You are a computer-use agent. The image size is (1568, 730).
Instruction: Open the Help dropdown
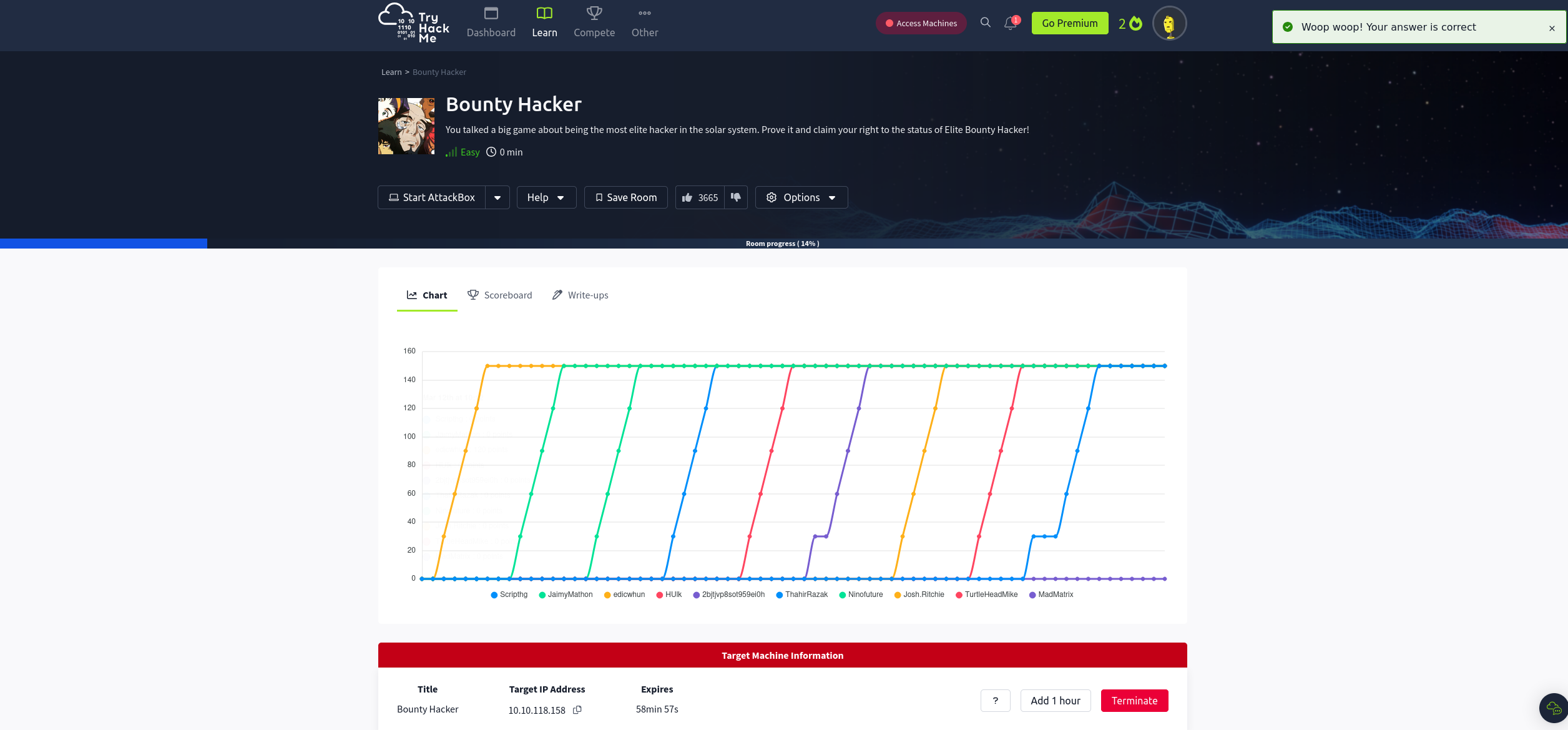[x=546, y=197]
